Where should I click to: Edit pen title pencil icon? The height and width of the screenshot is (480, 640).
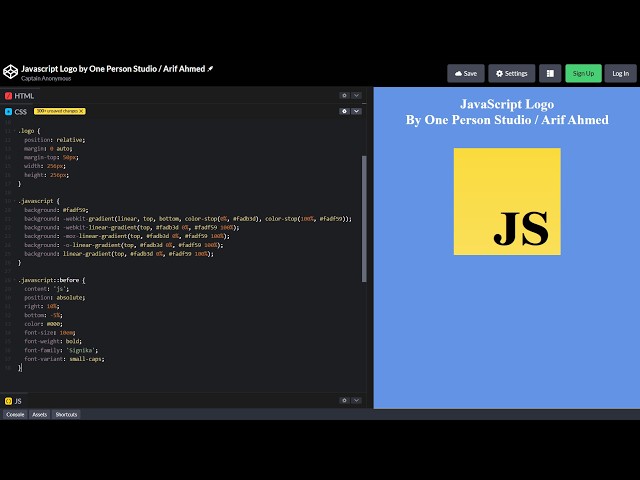[x=210, y=69]
